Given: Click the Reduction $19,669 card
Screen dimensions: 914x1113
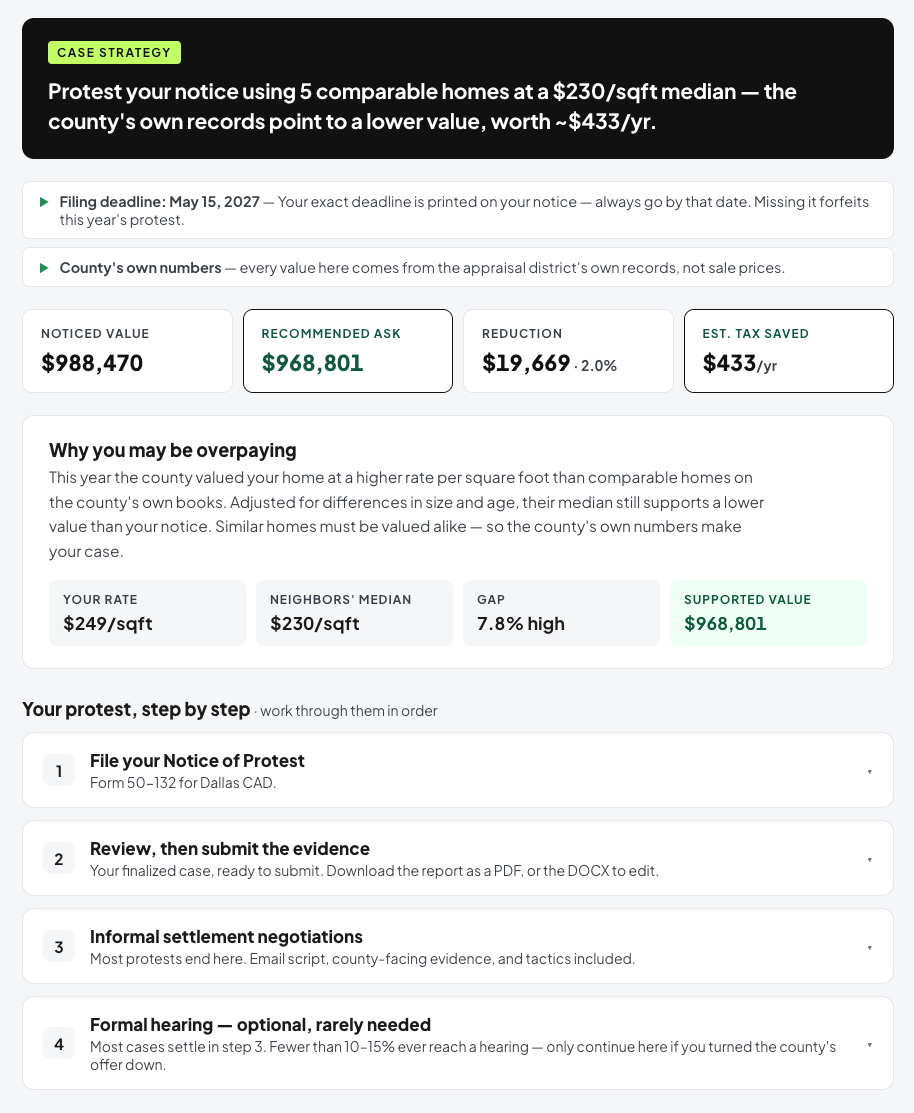Looking at the screenshot, I should pyautogui.click(x=568, y=351).
